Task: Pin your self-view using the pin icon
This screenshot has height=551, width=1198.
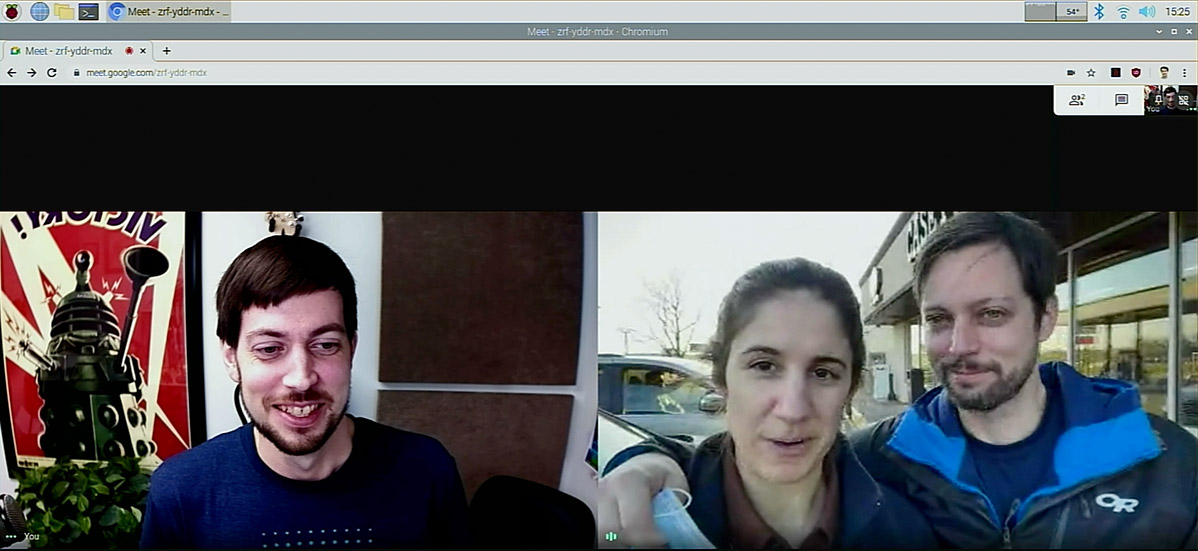Action: [x=1158, y=100]
